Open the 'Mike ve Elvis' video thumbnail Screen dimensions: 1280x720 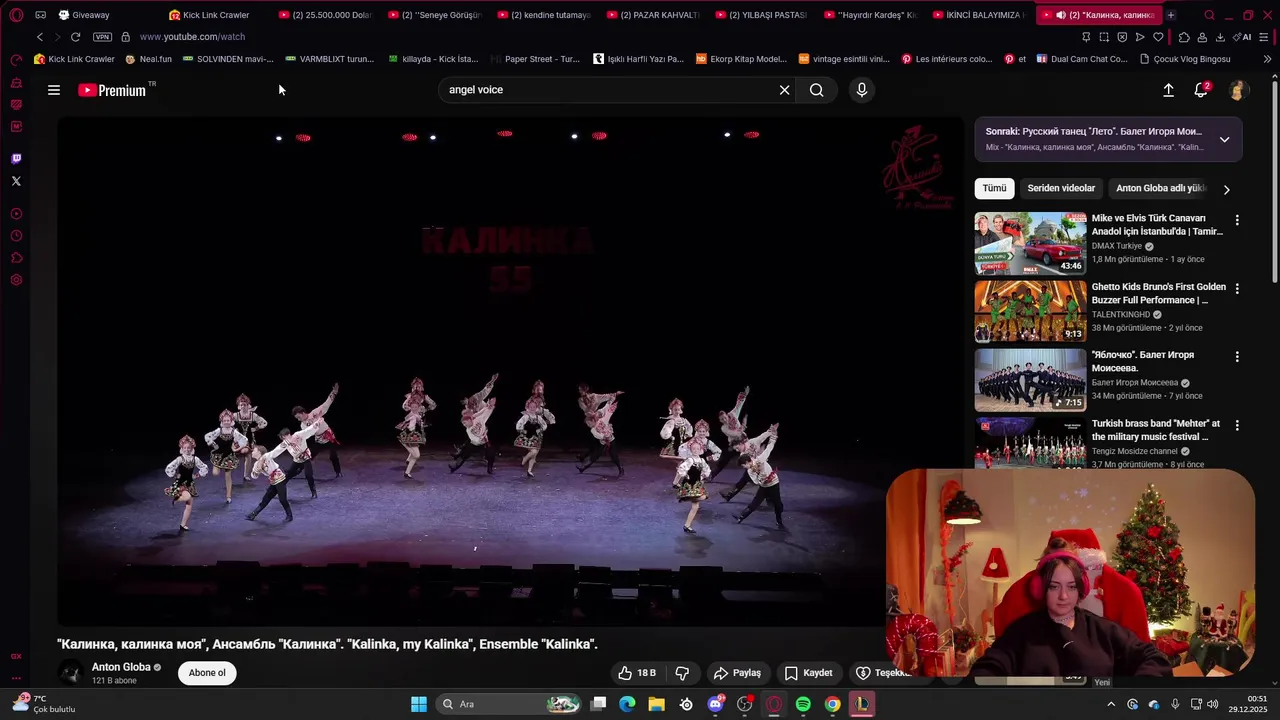pyautogui.click(x=1030, y=243)
